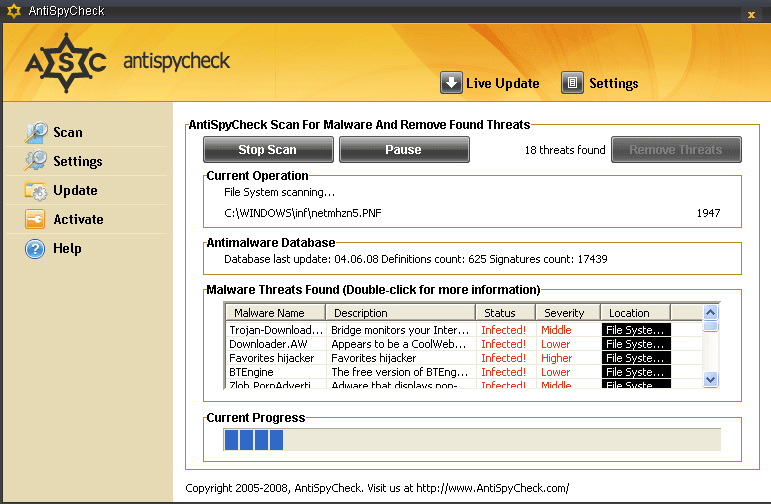
Task: Click the sidebar Settings magnifier icon
Action: (x=36, y=161)
